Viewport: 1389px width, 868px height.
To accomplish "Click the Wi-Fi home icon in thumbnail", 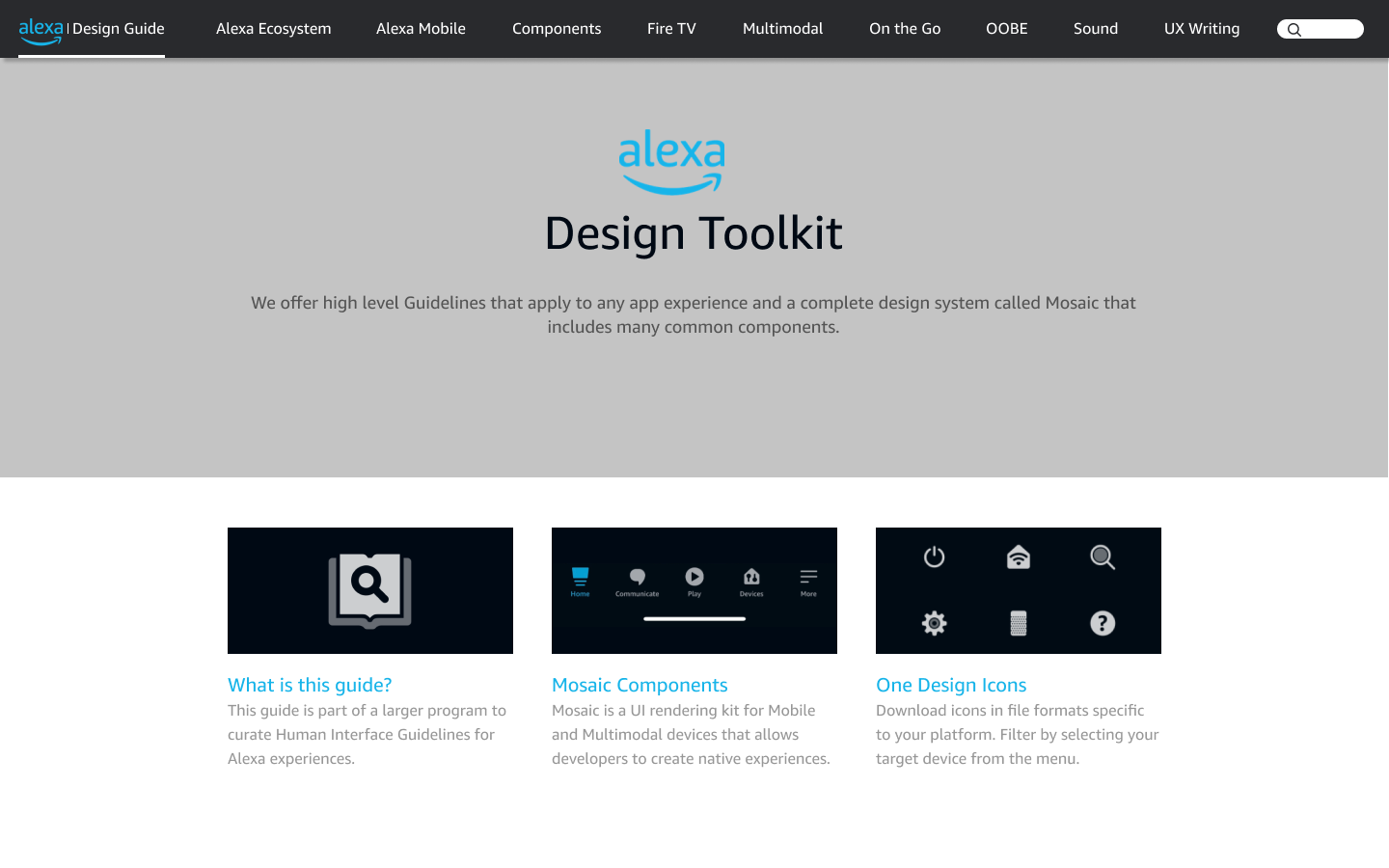I will pyautogui.click(x=1019, y=556).
